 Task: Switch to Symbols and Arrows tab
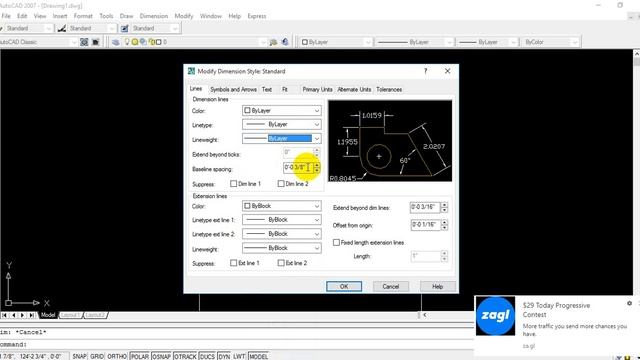click(233, 89)
